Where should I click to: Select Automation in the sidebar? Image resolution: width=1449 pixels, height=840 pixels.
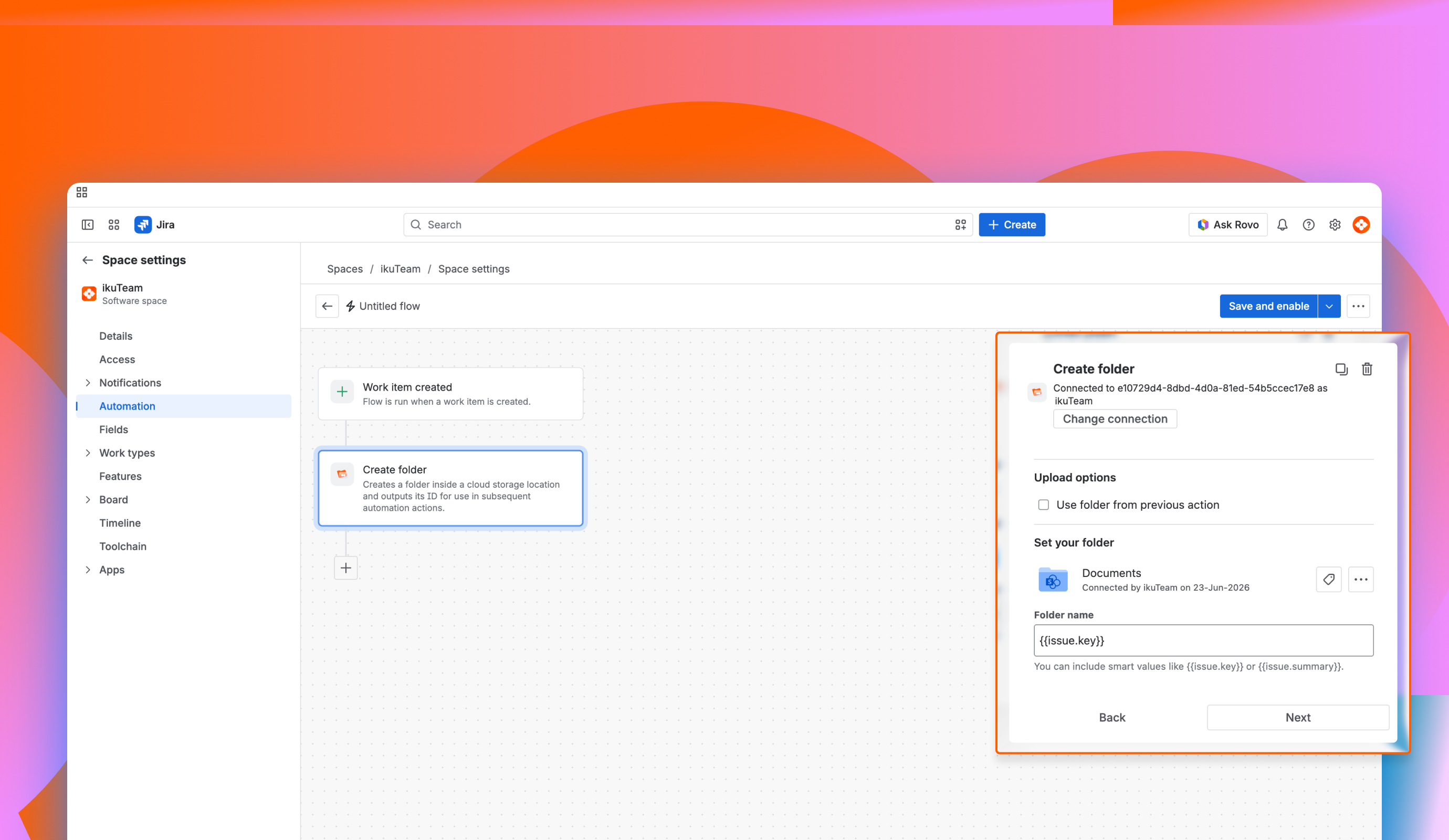click(x=183, y=406)
